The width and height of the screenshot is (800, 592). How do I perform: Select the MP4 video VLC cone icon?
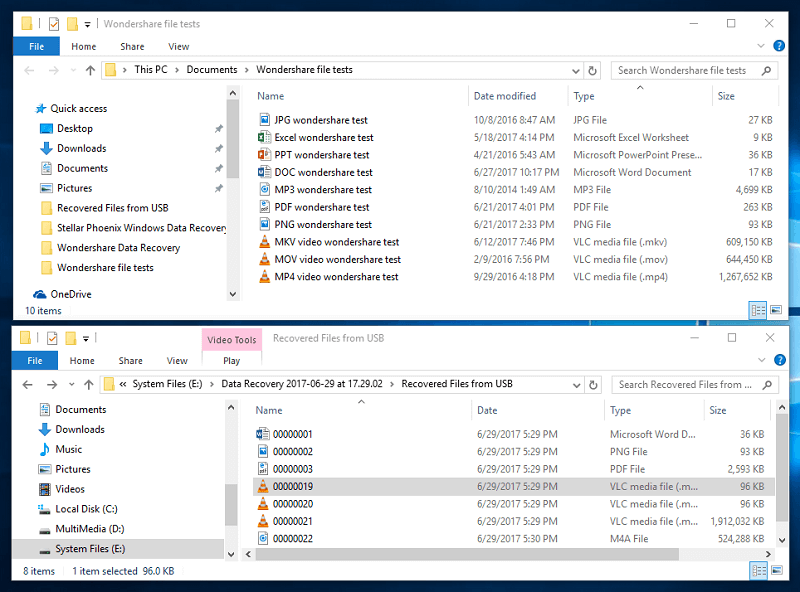pos(264,276)
